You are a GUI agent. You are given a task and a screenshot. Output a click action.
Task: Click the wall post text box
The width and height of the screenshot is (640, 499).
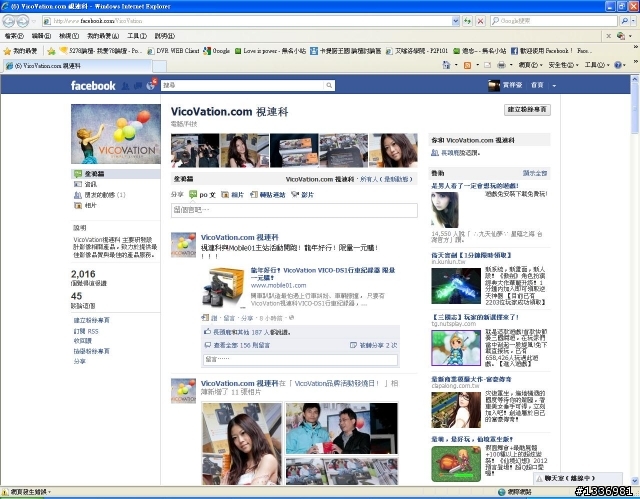point(294,210)
